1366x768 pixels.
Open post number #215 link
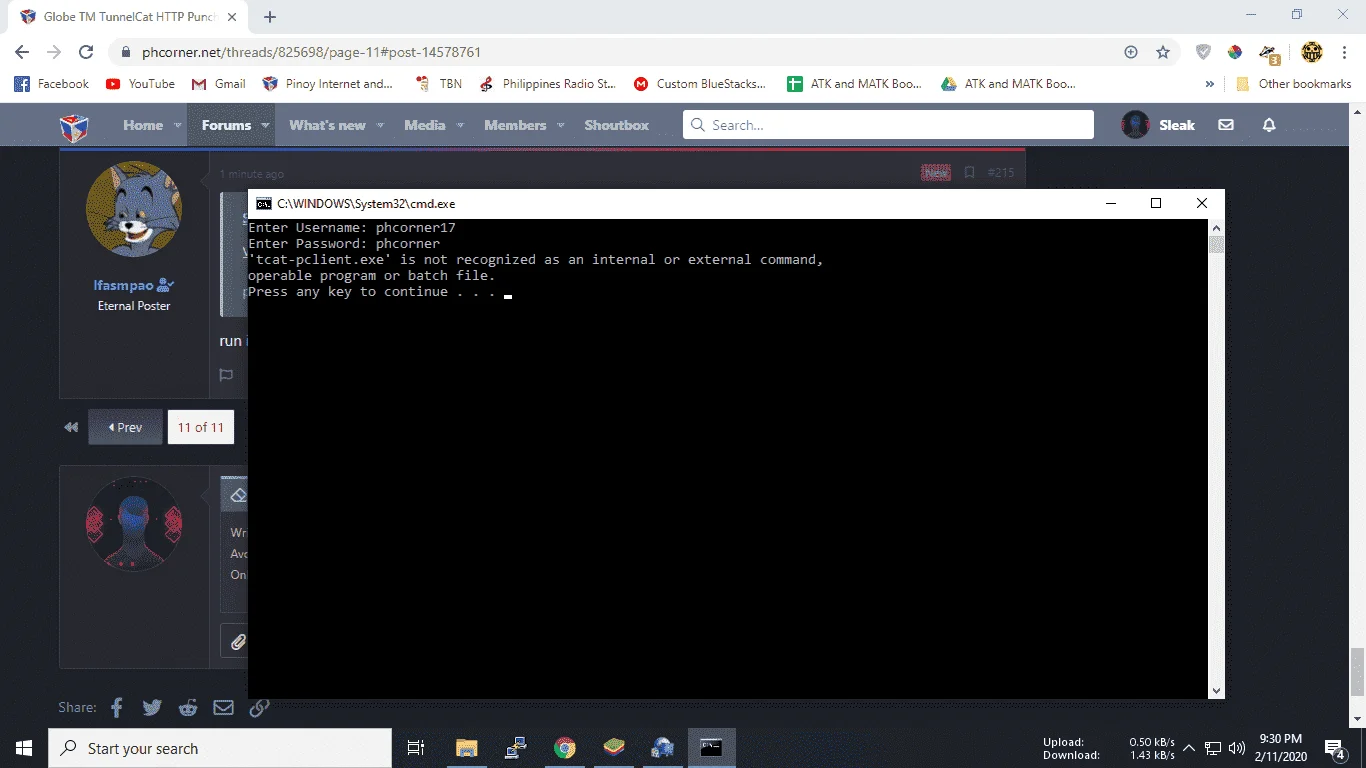pos(1001,173)
